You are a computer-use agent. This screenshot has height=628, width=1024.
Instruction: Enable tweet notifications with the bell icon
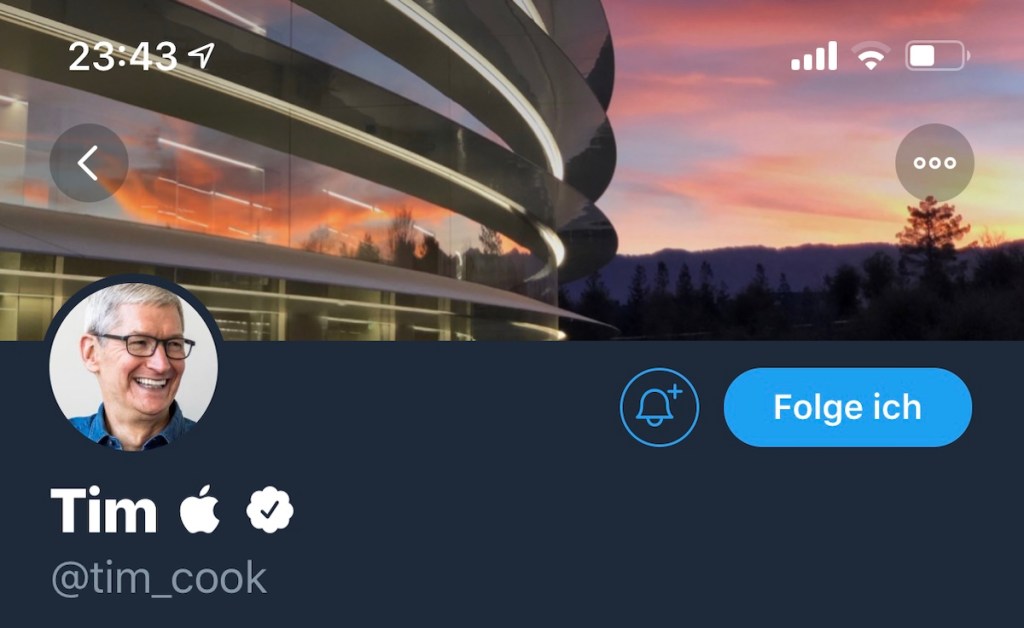click(659, 407)
